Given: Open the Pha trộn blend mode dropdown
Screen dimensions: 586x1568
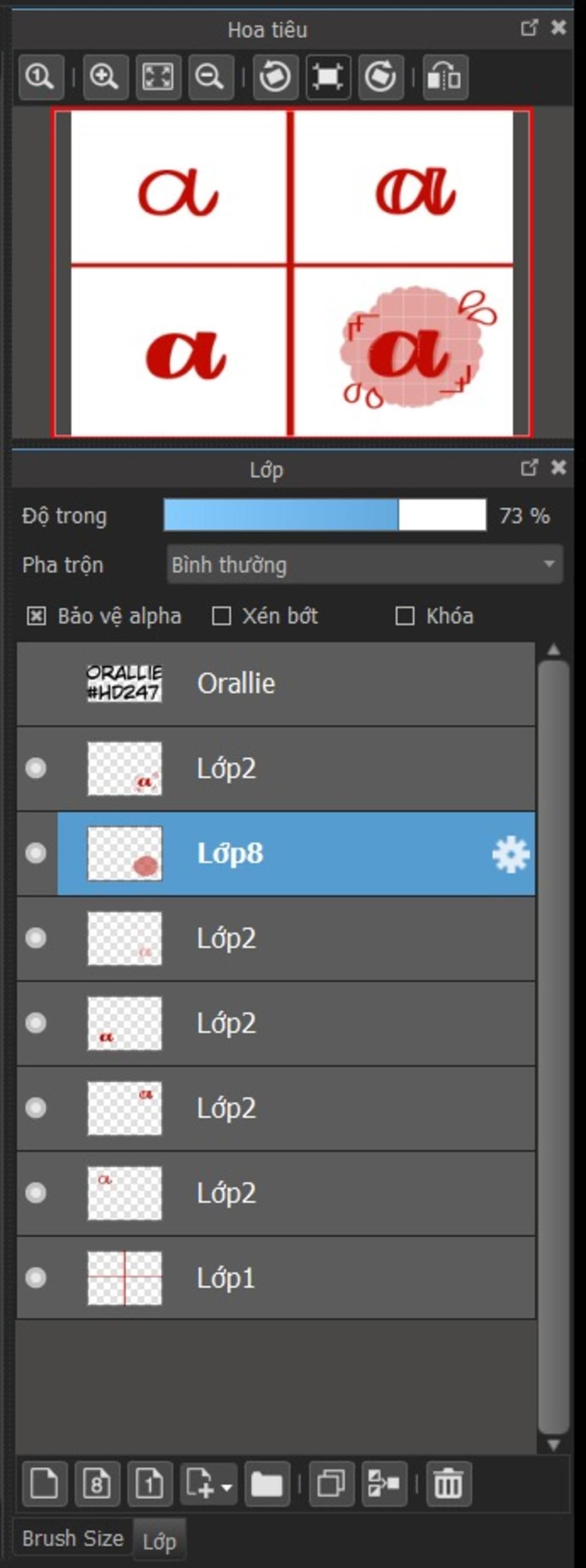Looking at the screenshot, I should 365,565.
